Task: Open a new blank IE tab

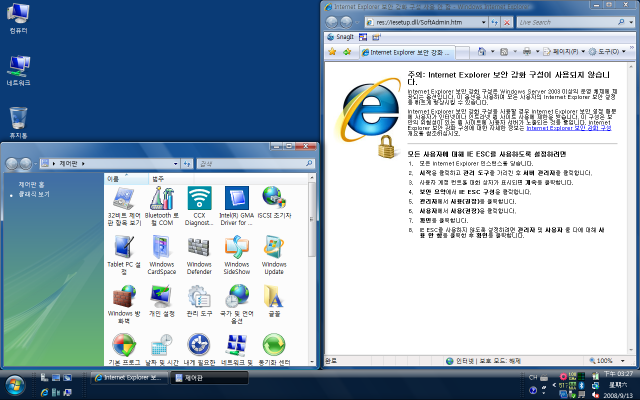Action: coord(462,52)
